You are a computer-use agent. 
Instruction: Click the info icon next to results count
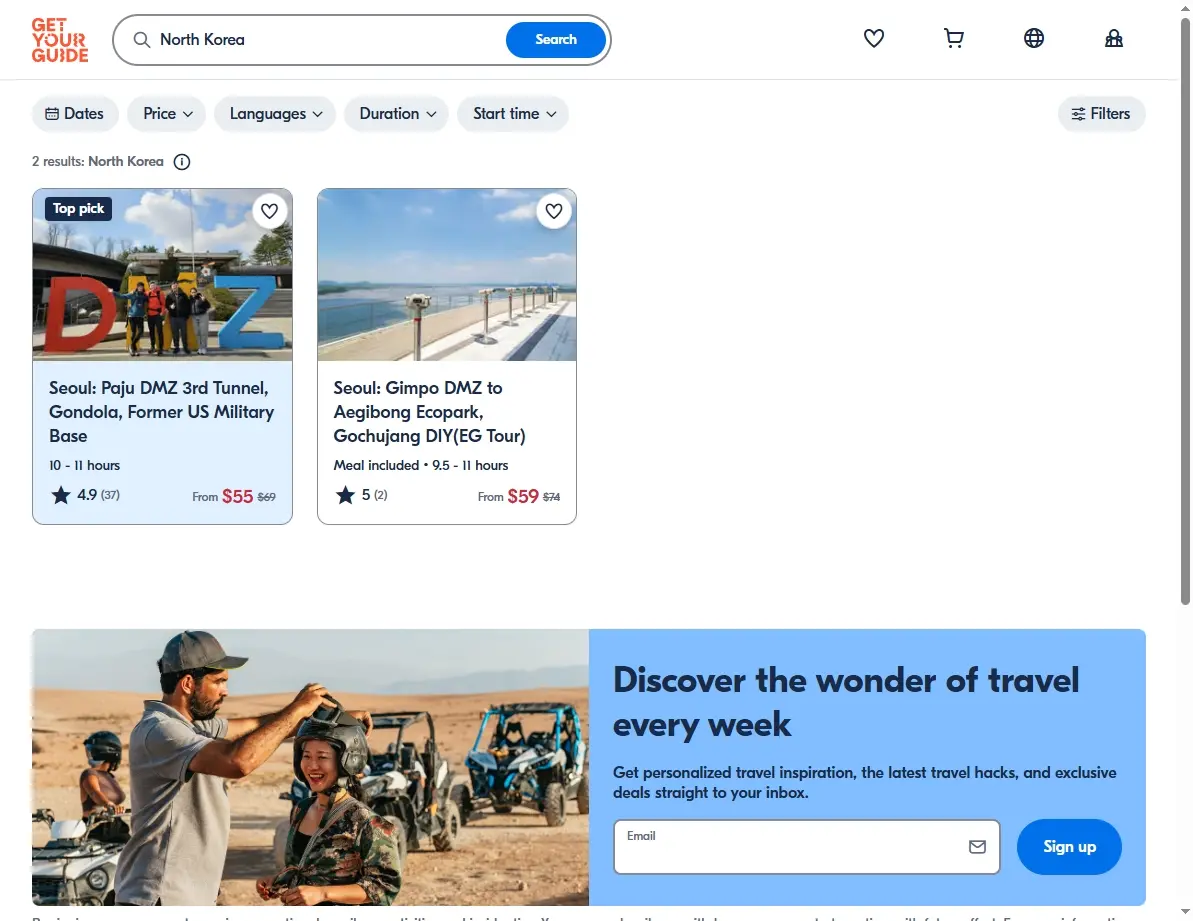coord(182,162)
